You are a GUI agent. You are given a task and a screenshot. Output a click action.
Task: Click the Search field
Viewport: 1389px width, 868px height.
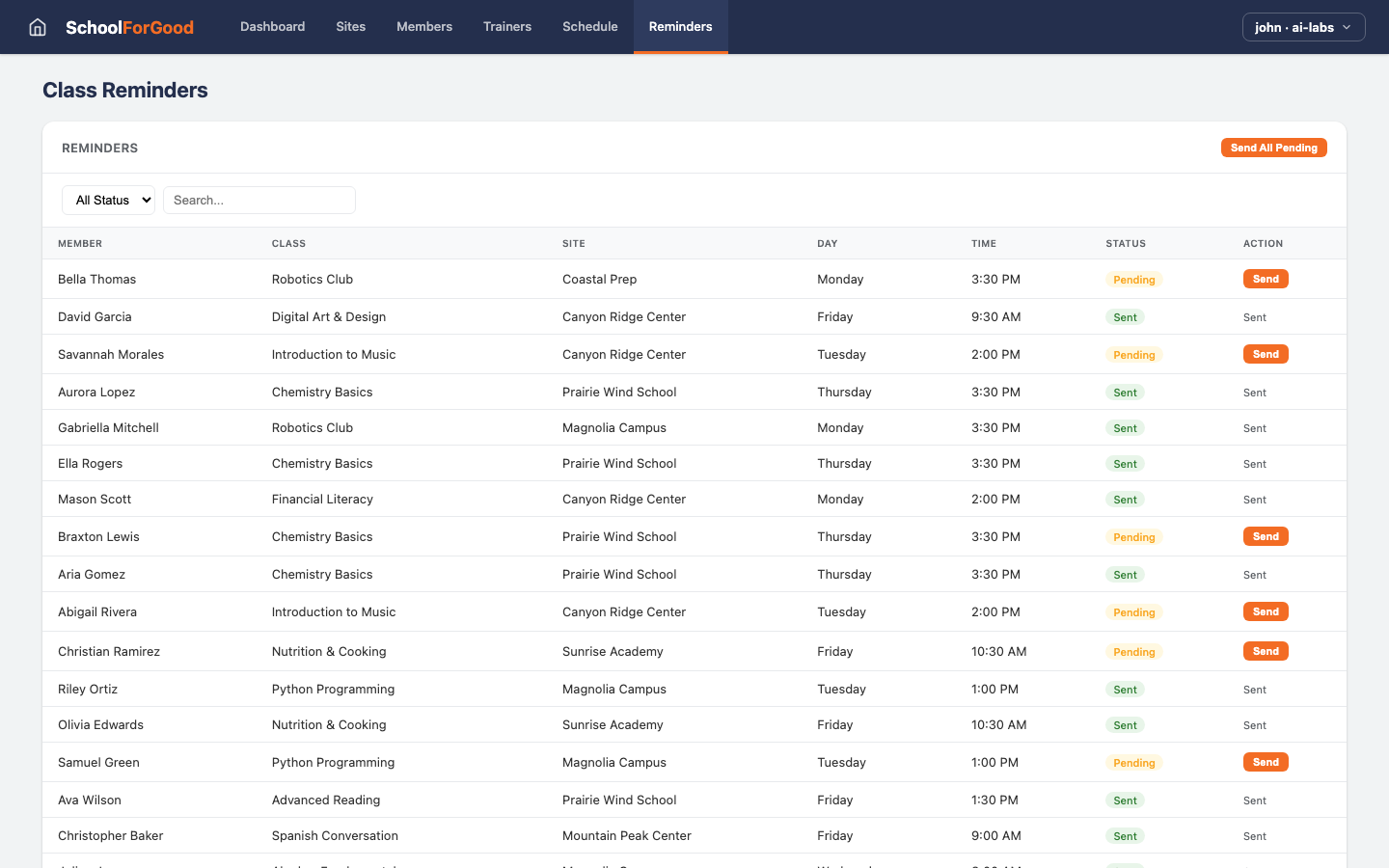(259, 200)
